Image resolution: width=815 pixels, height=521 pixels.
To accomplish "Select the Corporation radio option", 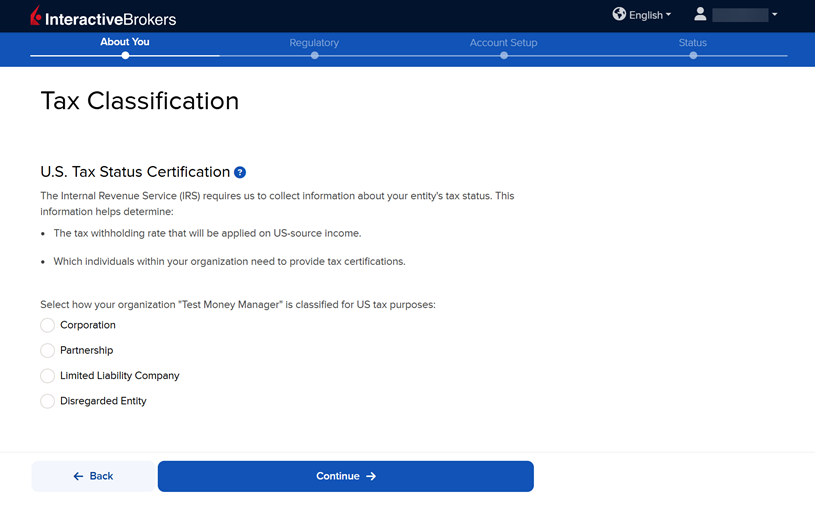I will (47, 325).
